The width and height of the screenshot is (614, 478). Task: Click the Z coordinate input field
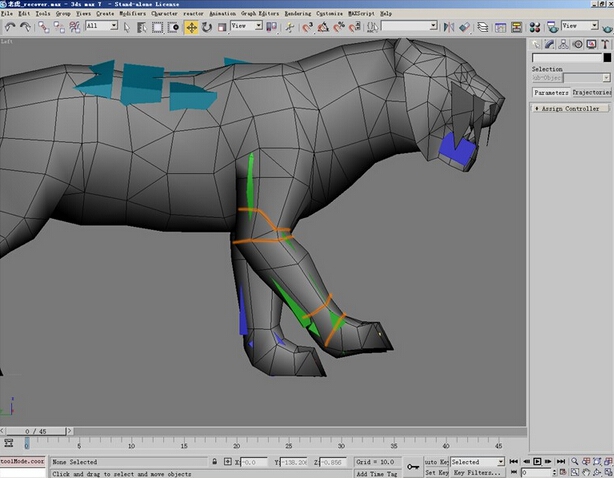pyautogui.click(x=333, y=462)
